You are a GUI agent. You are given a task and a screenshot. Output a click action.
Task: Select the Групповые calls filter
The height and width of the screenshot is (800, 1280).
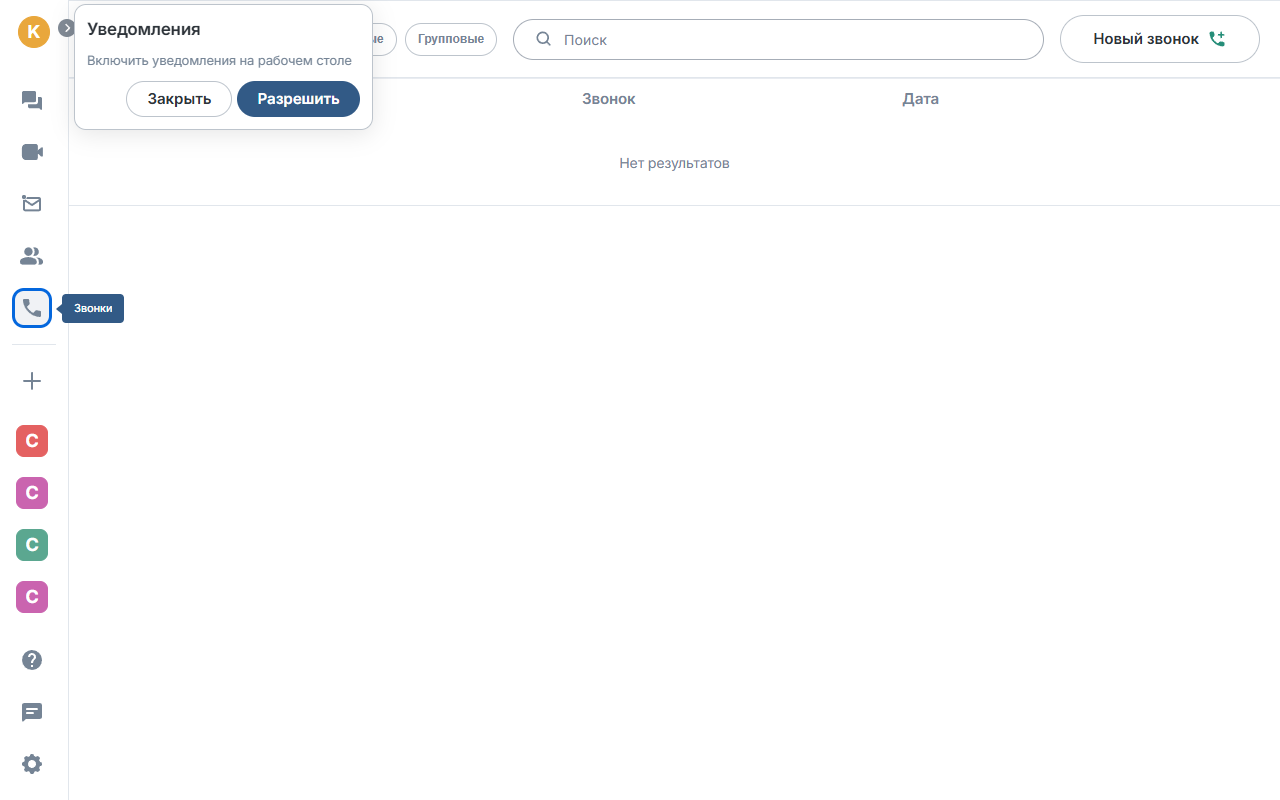click(451, 39)
